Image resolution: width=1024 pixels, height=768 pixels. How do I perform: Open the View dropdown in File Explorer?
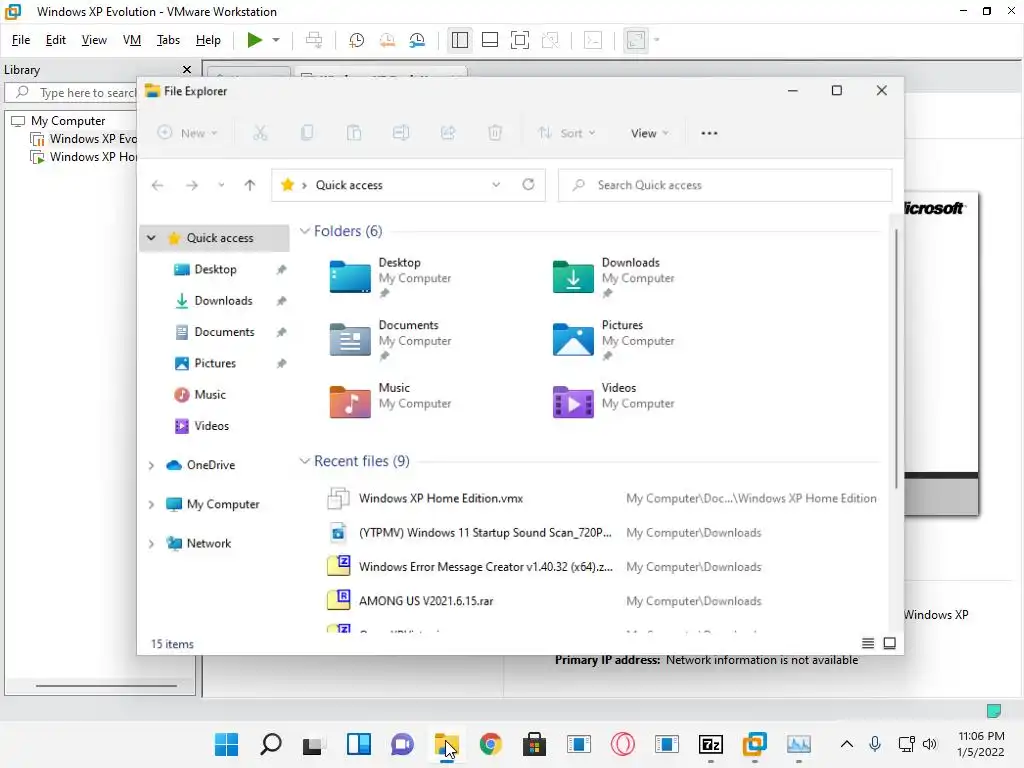click(x=649, y=133)
